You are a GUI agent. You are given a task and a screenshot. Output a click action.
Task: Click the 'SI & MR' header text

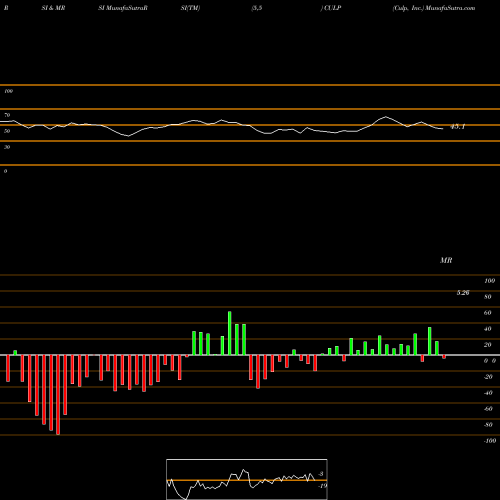(x=53, y=8)
